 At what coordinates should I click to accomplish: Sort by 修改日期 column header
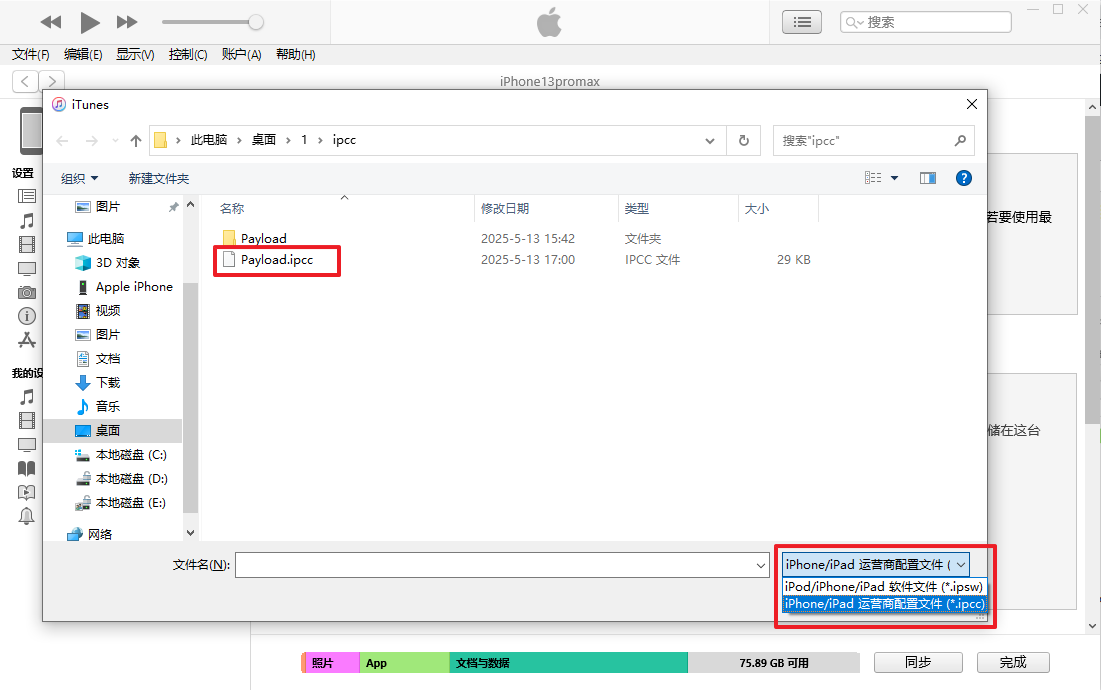[505, 209]
